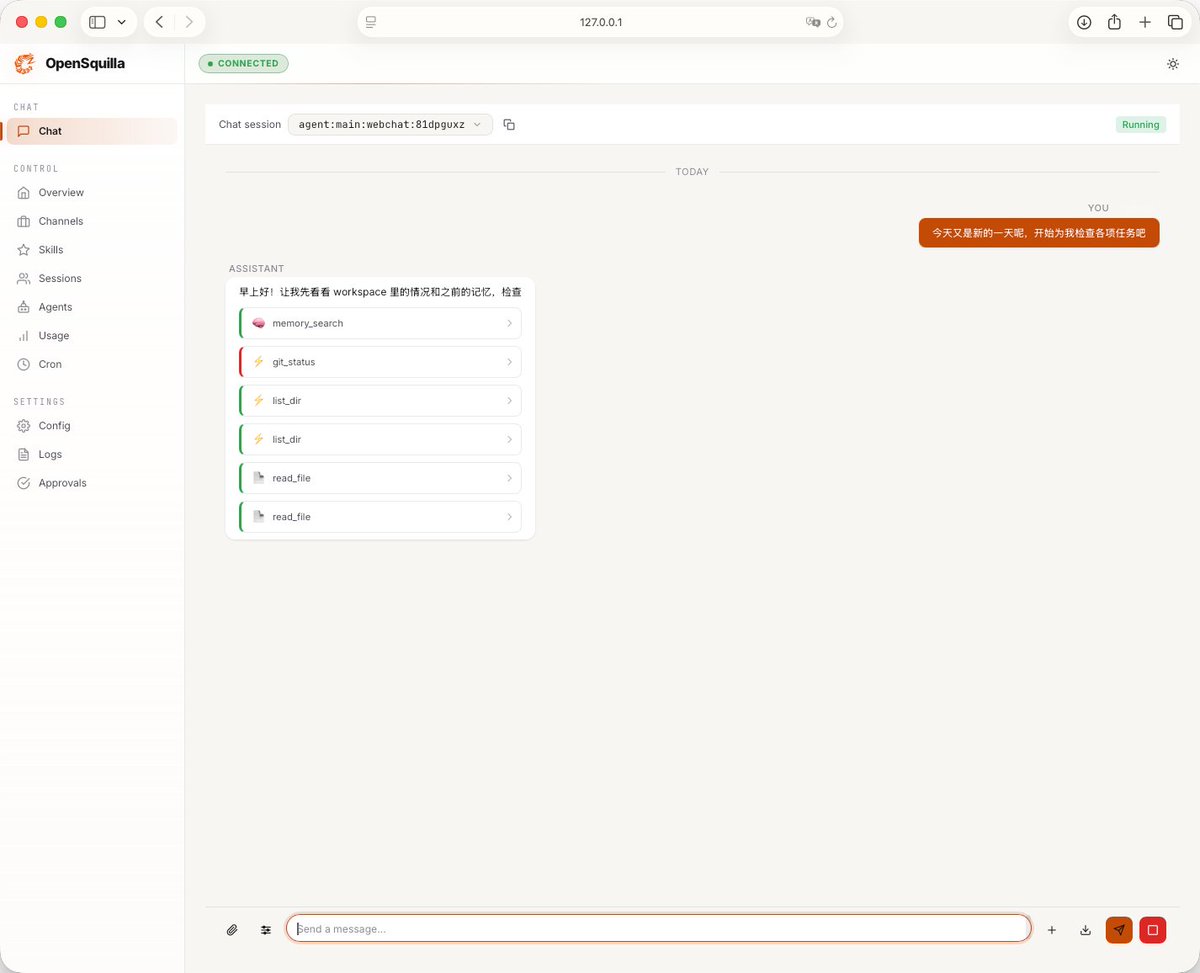Screen dimensions: 1200x973
Task: Click the 127.0.0.1 address bar
Action: tap(601, 22)
